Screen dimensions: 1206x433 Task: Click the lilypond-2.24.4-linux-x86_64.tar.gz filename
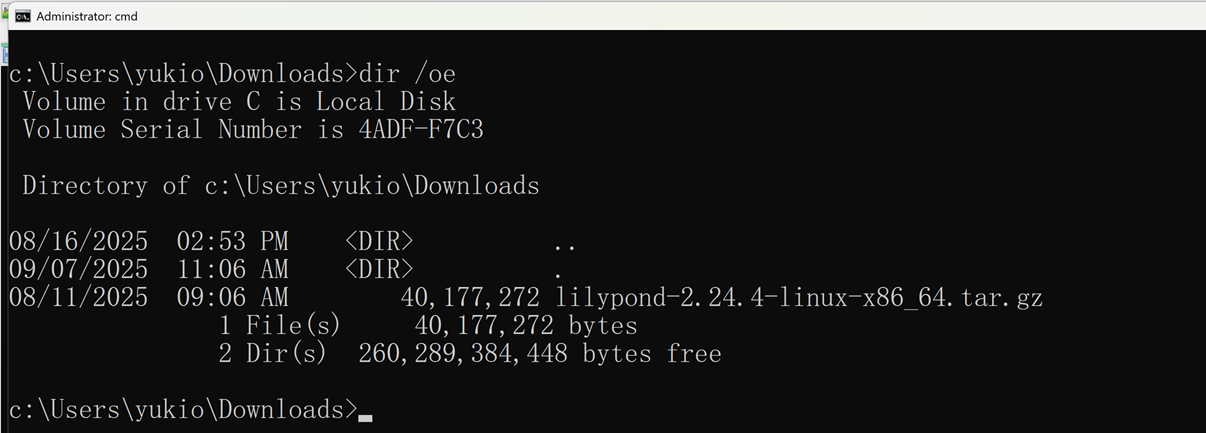coord(799,297)
